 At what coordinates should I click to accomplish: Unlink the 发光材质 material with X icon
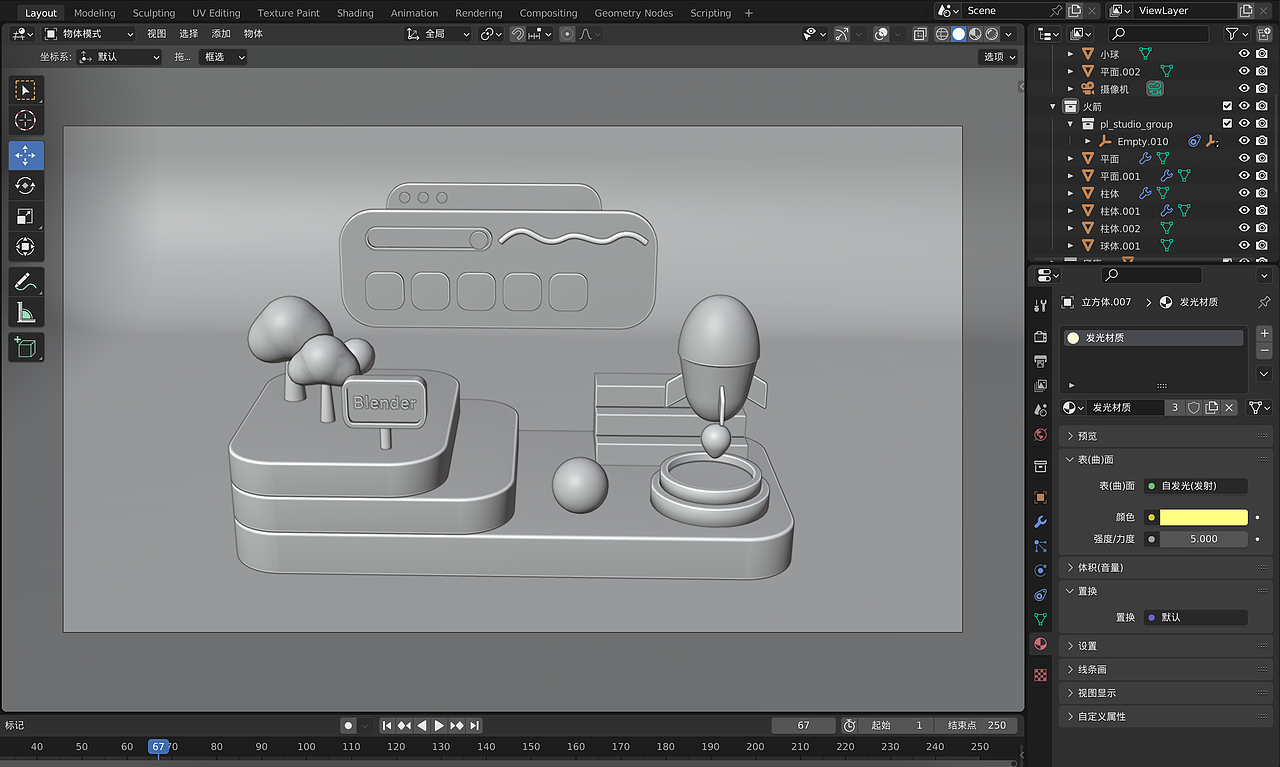(x=1229, y=408)
